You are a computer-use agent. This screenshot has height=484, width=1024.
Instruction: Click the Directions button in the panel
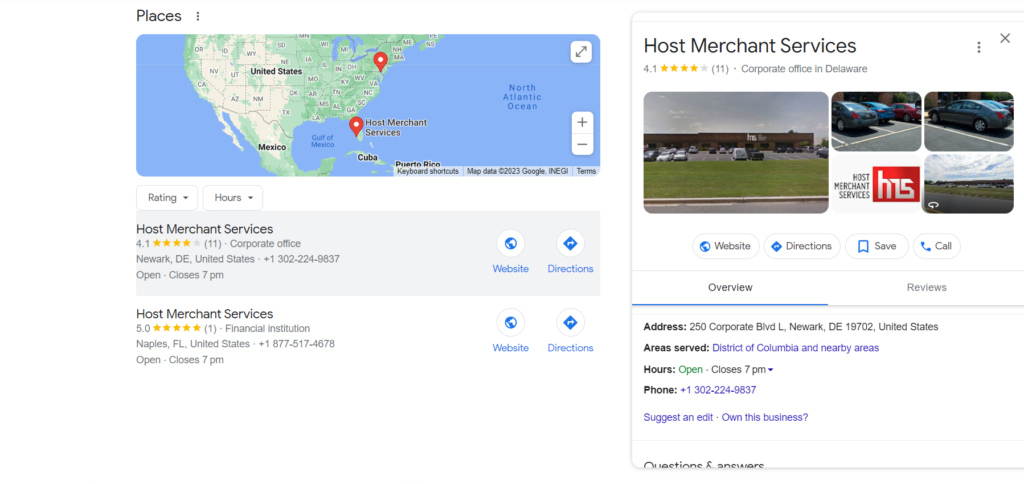click(802, 246)
